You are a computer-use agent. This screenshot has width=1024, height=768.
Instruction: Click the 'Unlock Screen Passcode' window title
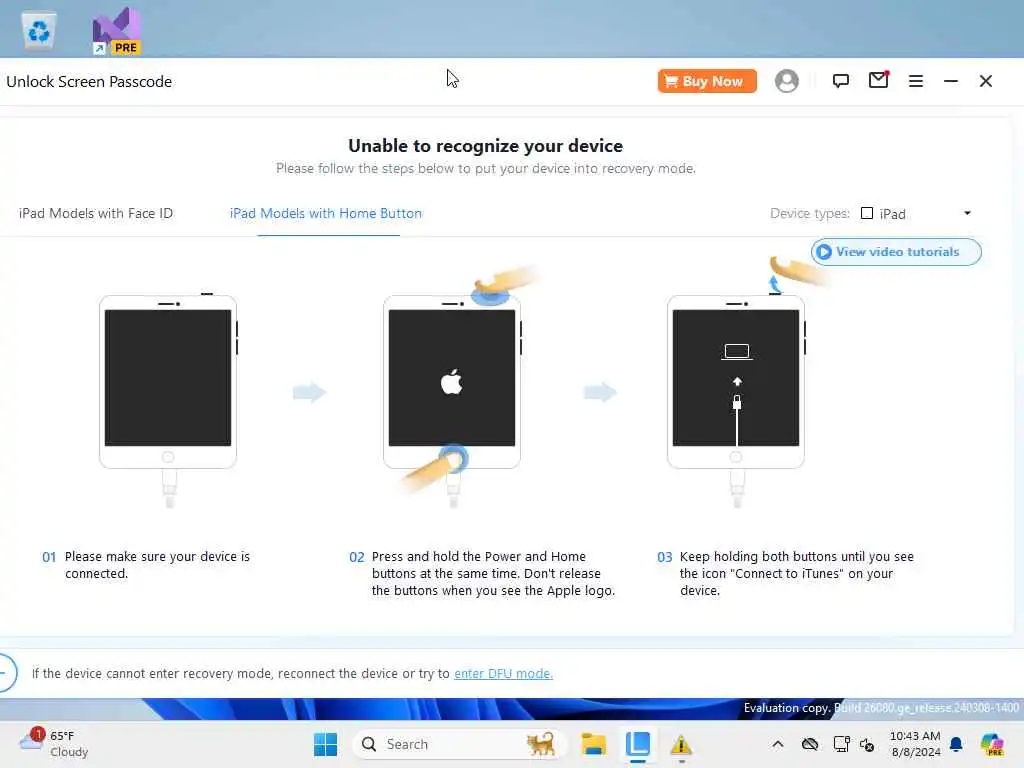coord(89,82)
